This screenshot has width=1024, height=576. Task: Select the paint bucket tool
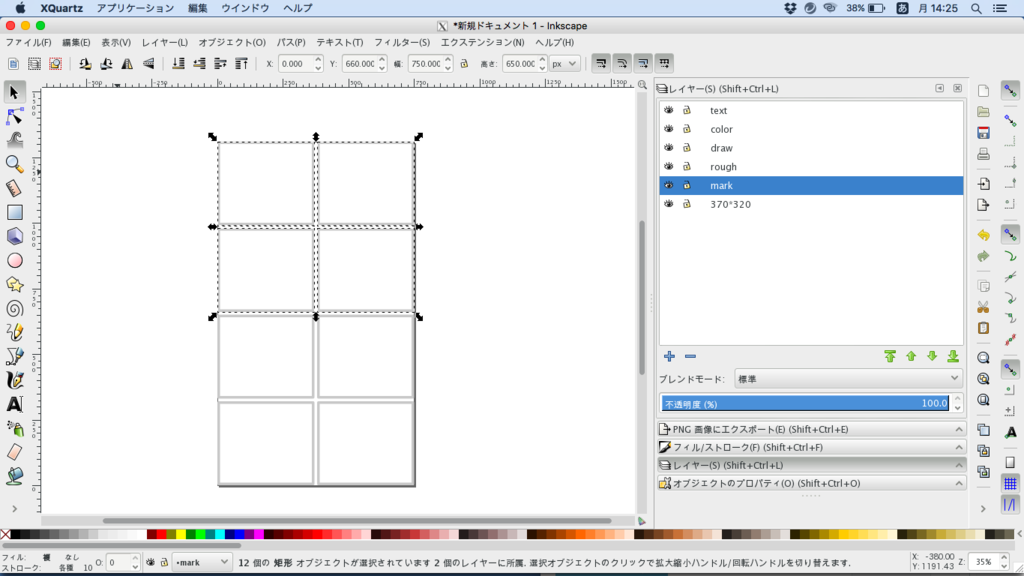(14, 476)
